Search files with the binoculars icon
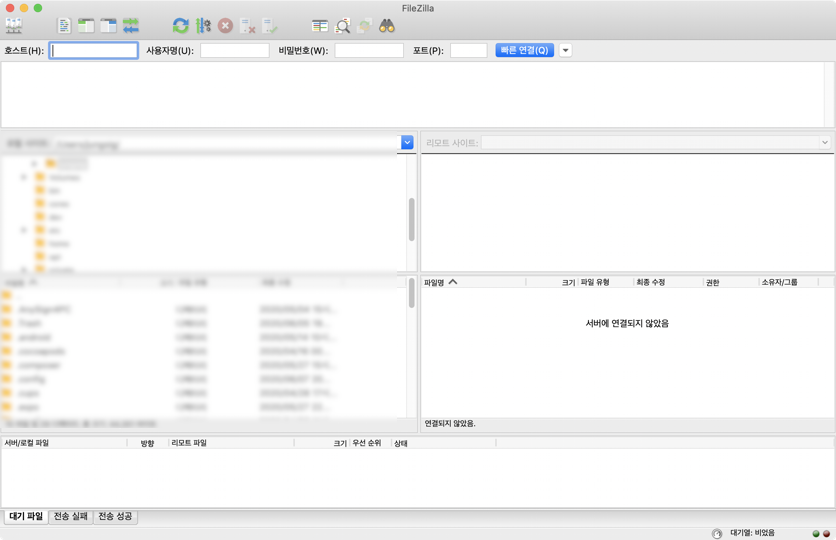The image size is (836, 540). tap(387, 26)
